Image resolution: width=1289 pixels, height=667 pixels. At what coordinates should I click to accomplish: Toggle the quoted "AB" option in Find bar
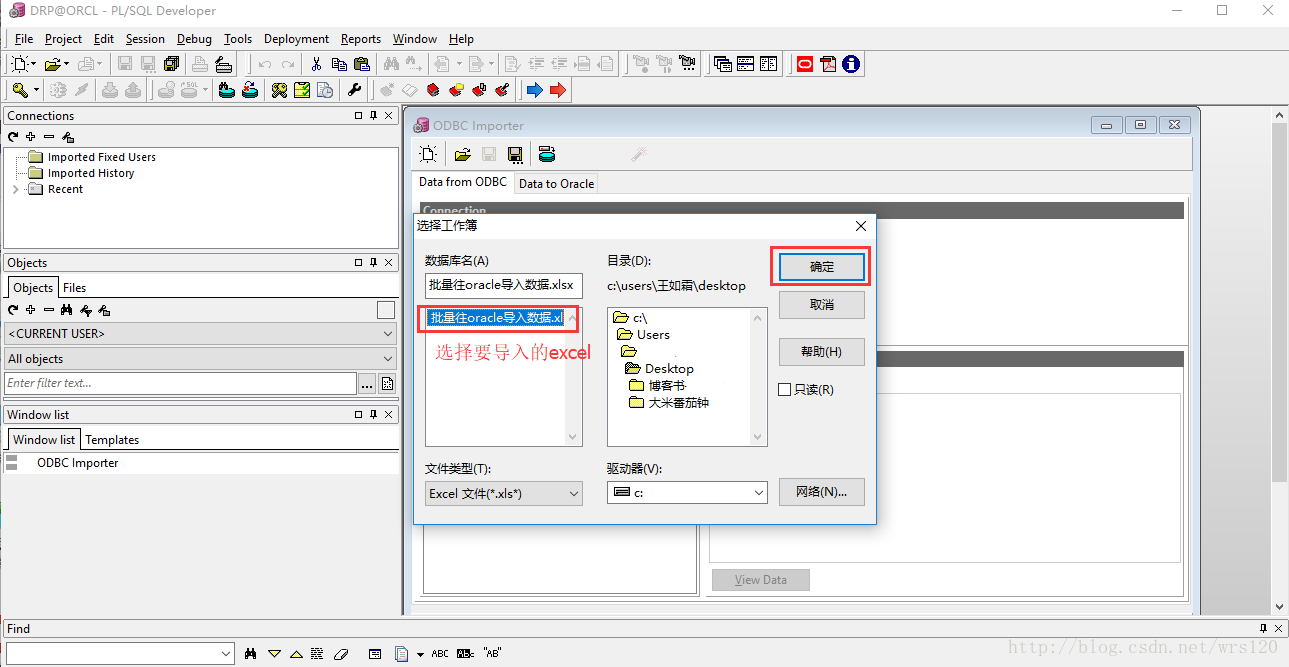coord(491,653)
